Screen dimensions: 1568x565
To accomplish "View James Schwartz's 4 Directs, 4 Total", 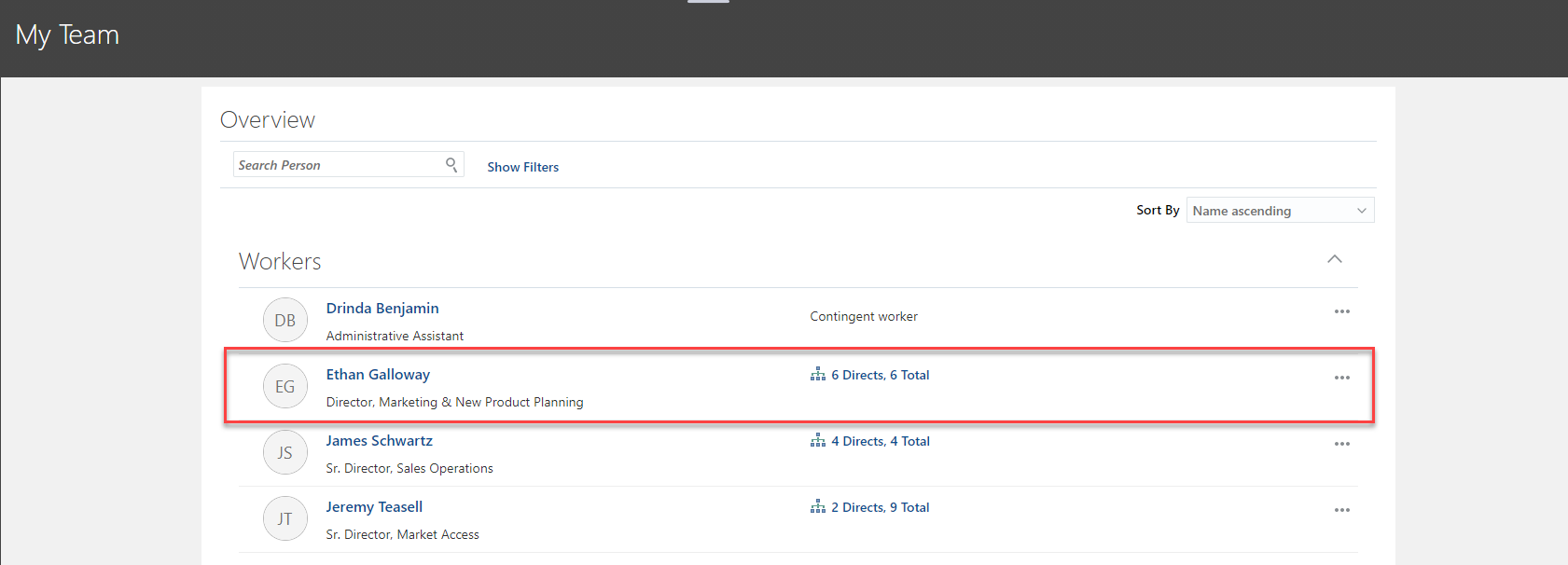I will (x=881, y=441).
